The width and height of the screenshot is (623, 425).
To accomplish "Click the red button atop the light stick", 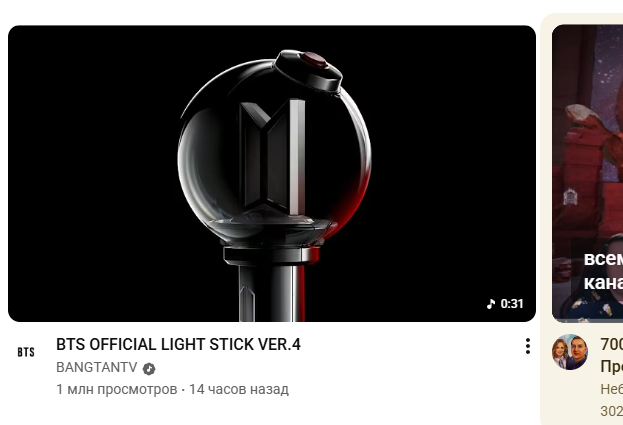I will point(314,60).
